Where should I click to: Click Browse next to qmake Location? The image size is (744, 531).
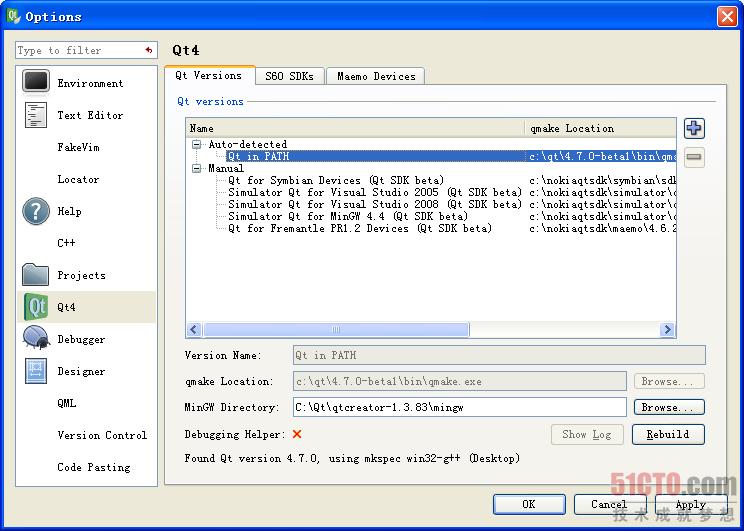[x=669, y=381]
